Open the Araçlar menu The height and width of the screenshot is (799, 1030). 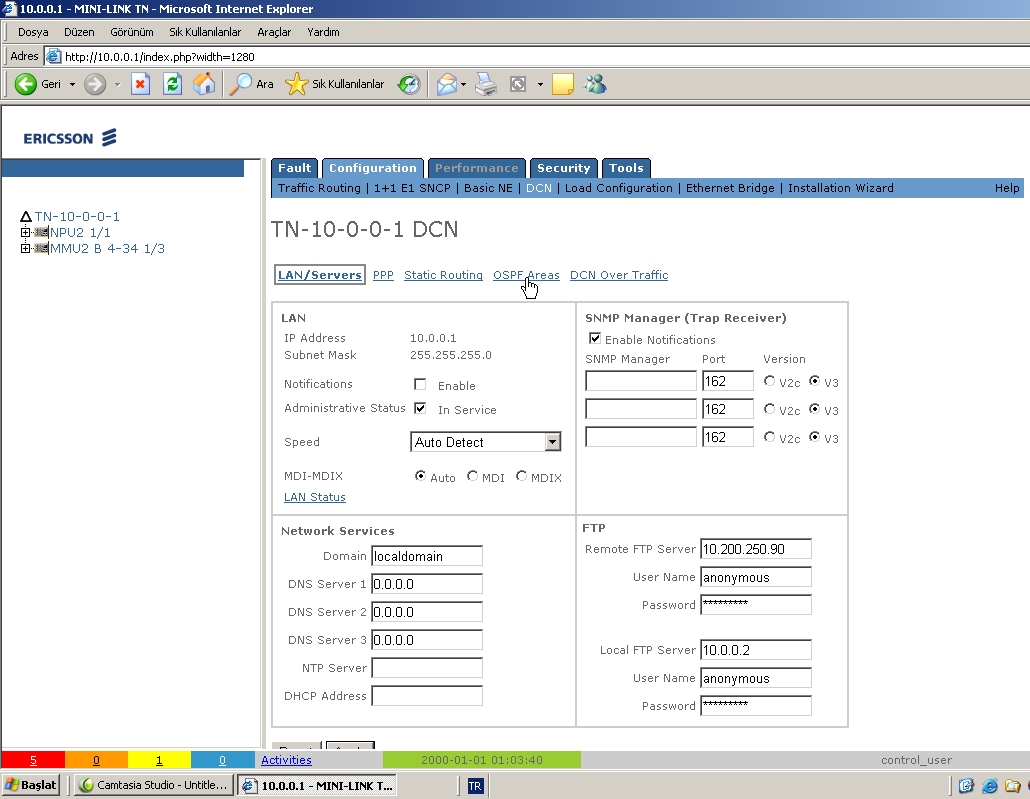[274, 32]
